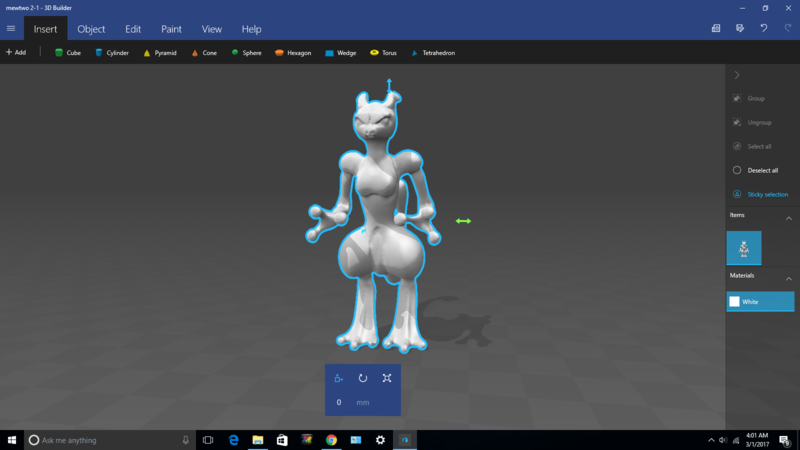This screenshot has width=800, height=450.
Task: Open Task View on taskbar
Action: coord(208,440)
